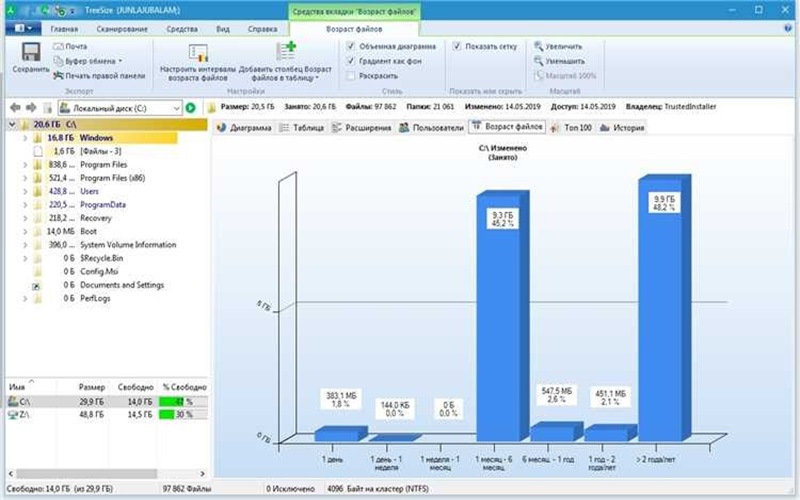Click the Уменьшить zoom-out magnifier icon
Screen dimensions: 800x500
point(539,61)
